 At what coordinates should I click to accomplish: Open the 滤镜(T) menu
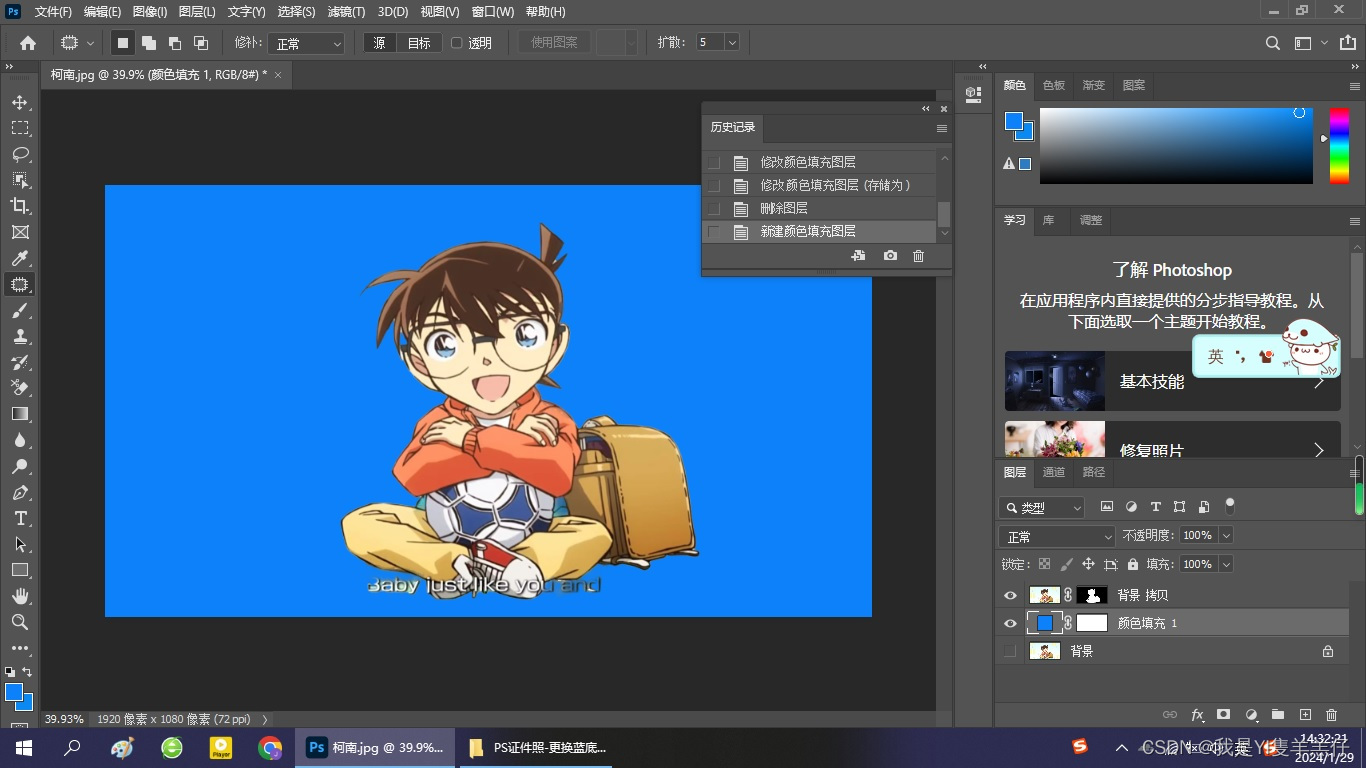[347, 12]
